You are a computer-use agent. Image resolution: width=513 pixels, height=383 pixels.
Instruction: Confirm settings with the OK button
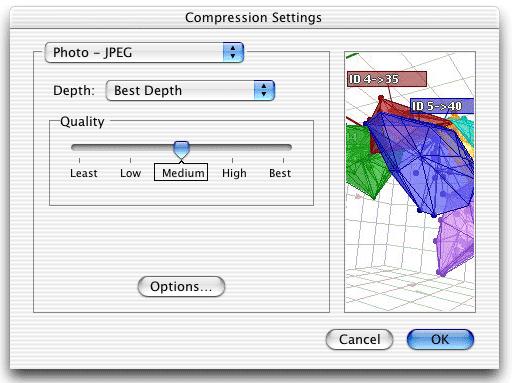[x=440, y=340]
